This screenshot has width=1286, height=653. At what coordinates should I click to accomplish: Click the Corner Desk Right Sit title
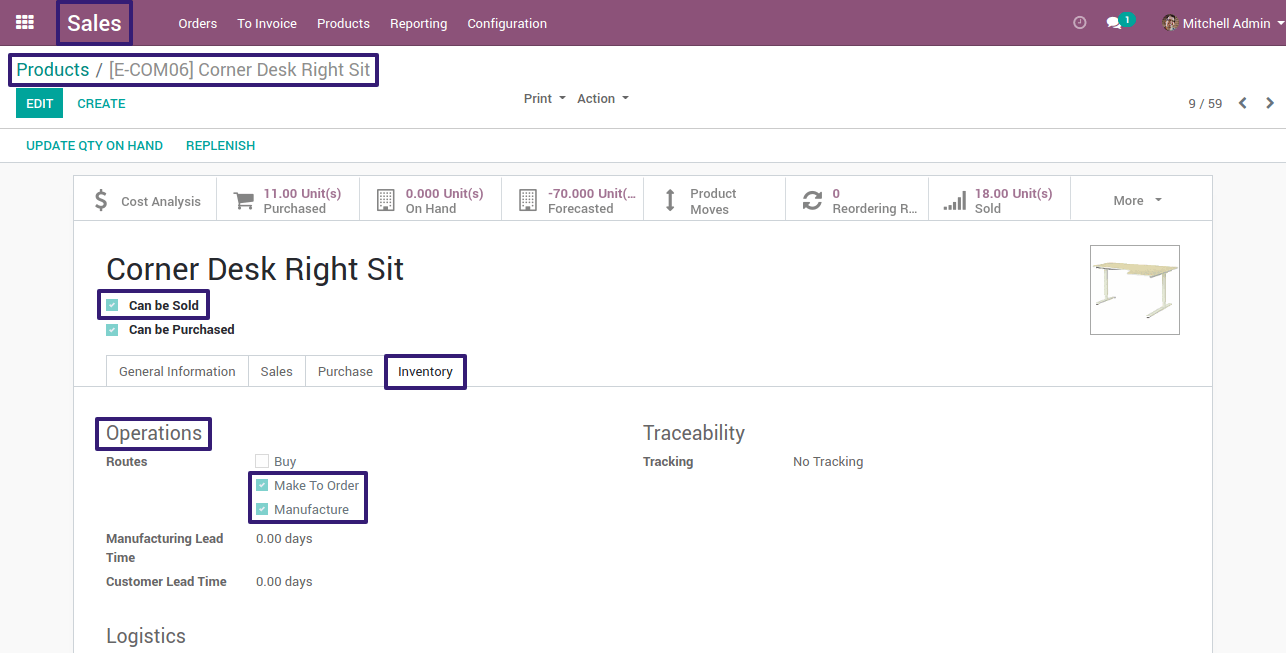click(255, 269)
